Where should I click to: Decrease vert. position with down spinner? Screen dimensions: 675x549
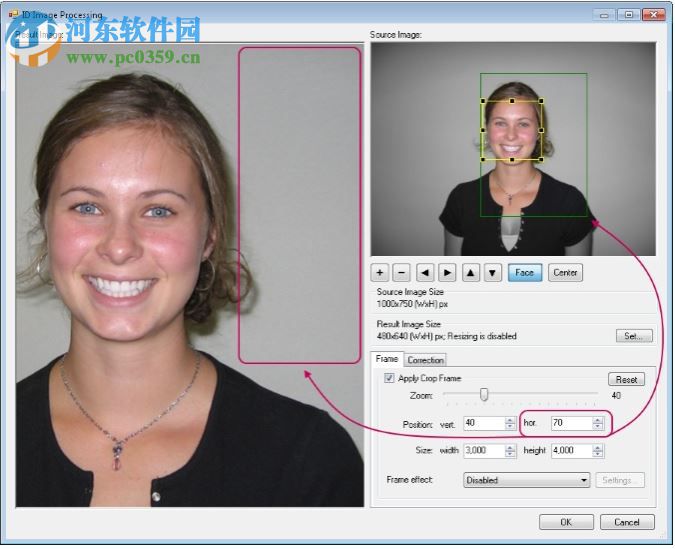coord(510,427)
